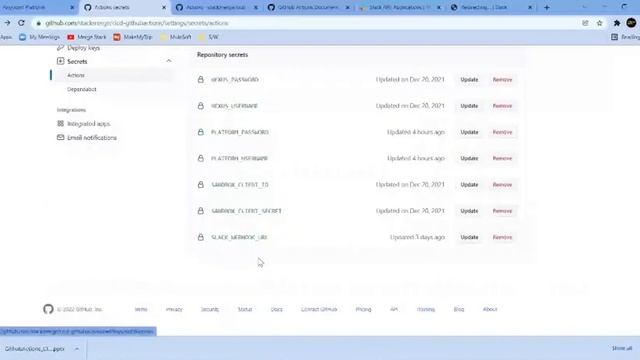This screenshot has height=360, width=640.
Task: Expand the downloaded file options arrow
Action: 76,349
